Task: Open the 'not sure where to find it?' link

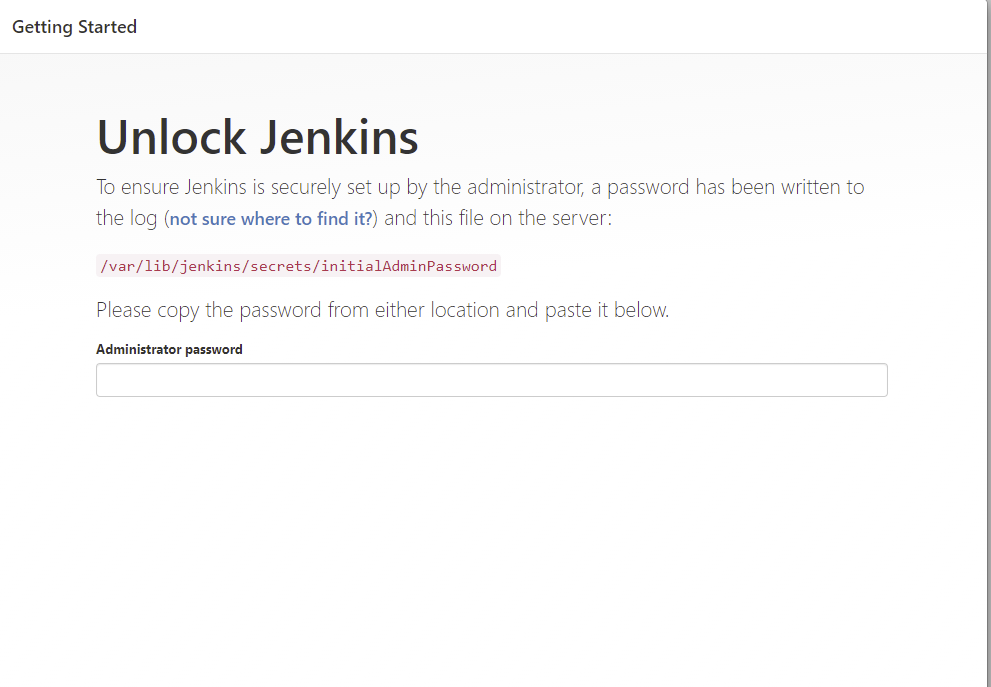Action: 271,219
